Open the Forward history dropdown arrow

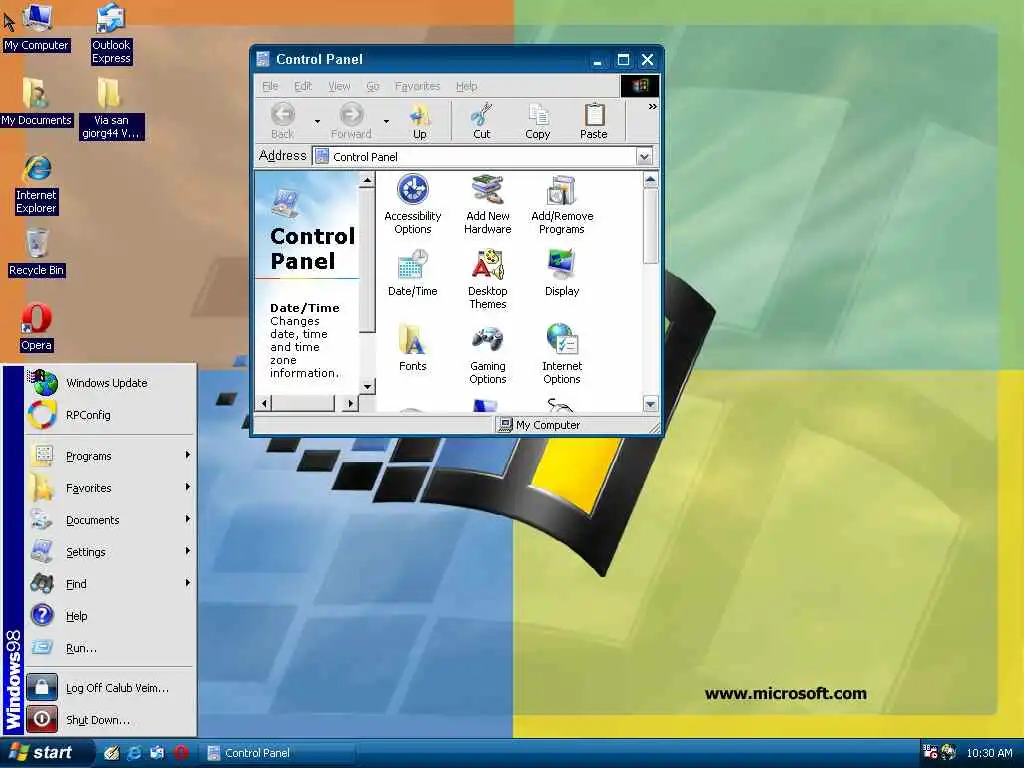[x=386, y=121]
